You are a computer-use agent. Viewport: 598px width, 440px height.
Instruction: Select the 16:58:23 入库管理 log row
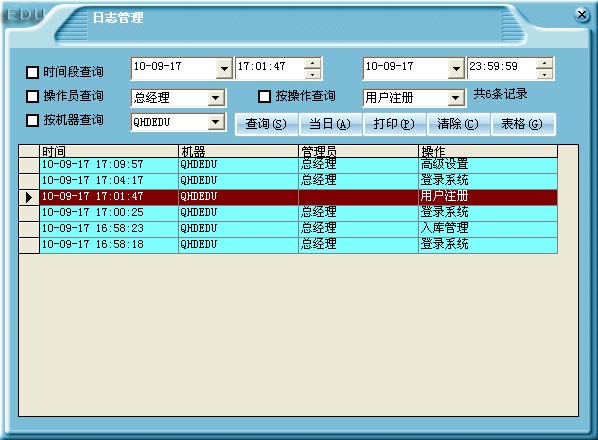(x=298, y=228)
